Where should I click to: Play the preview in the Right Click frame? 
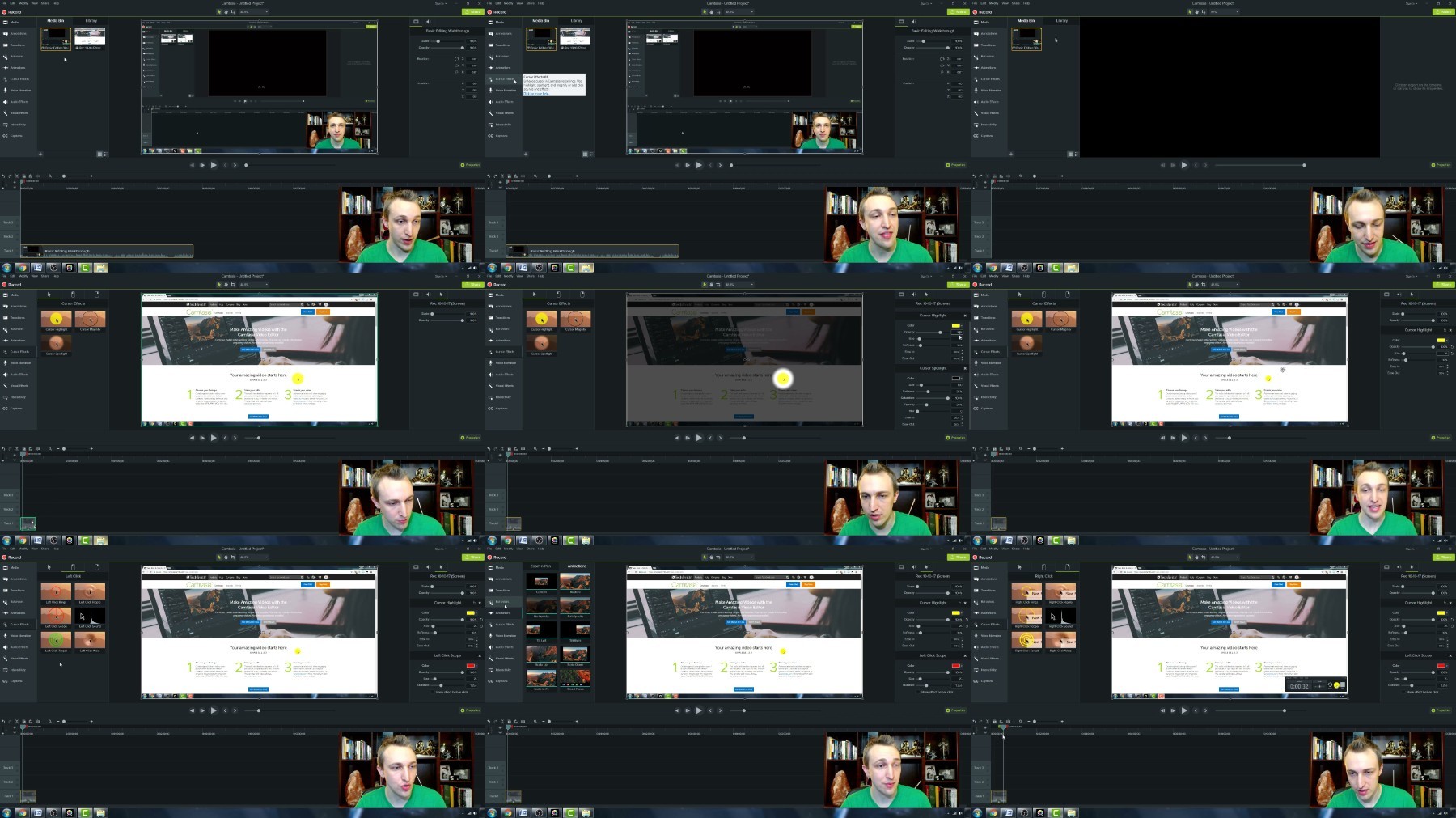(x=1184, y=710)
